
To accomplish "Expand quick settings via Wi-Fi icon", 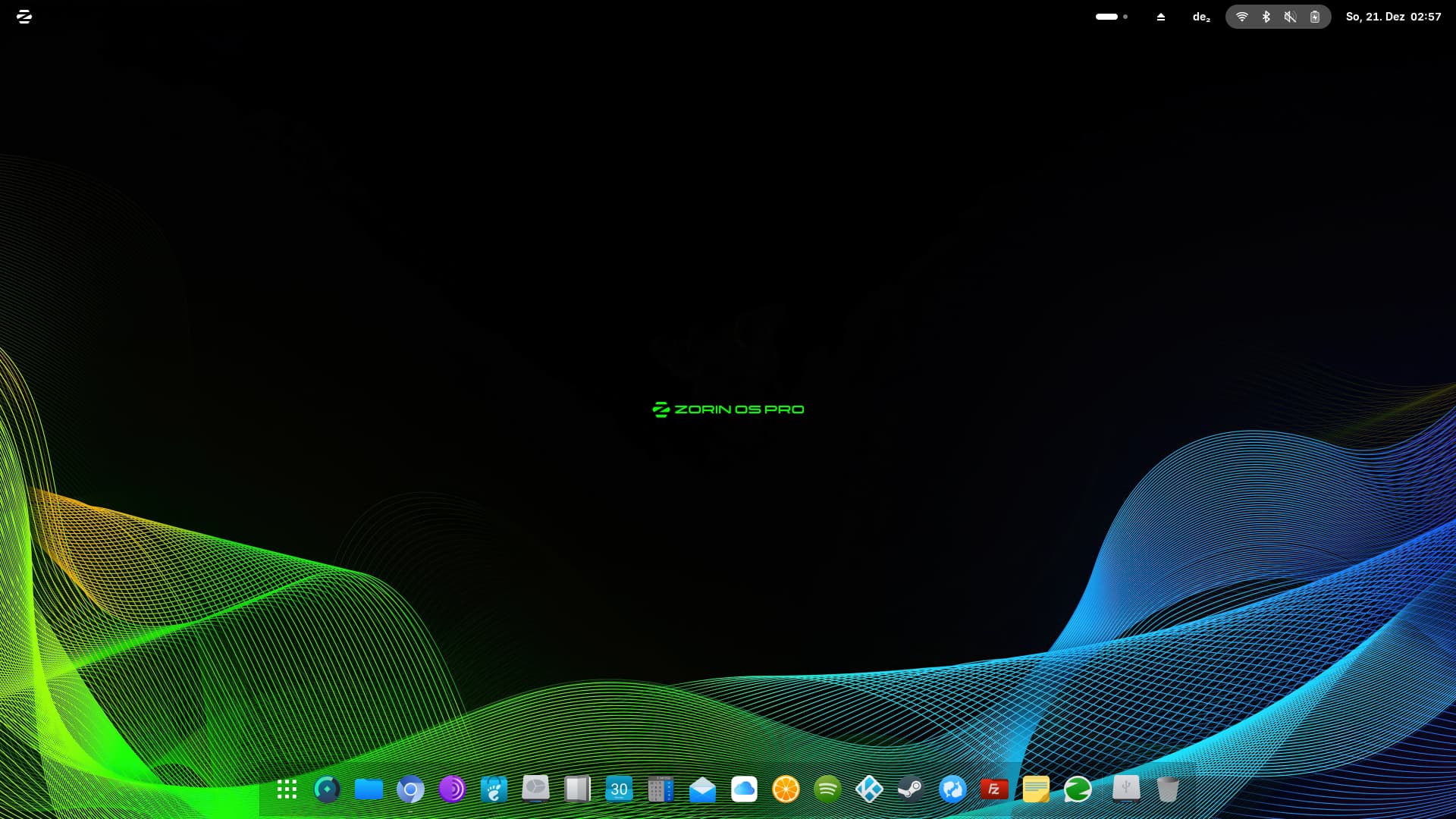I will pyautogui.click(x=1241, y=17).
